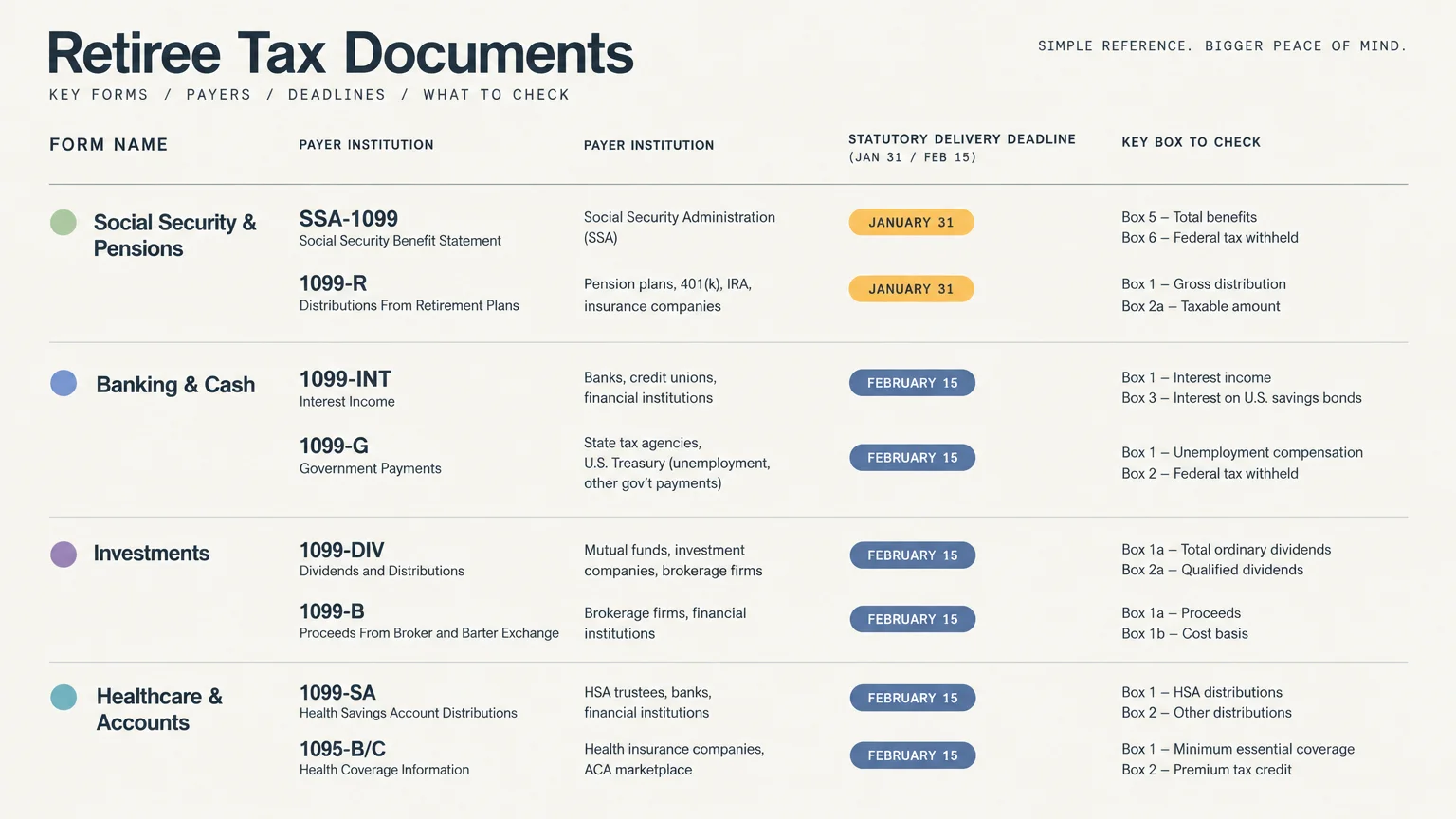Click the green dot beside Social Security & Pensions

(64, 223)
